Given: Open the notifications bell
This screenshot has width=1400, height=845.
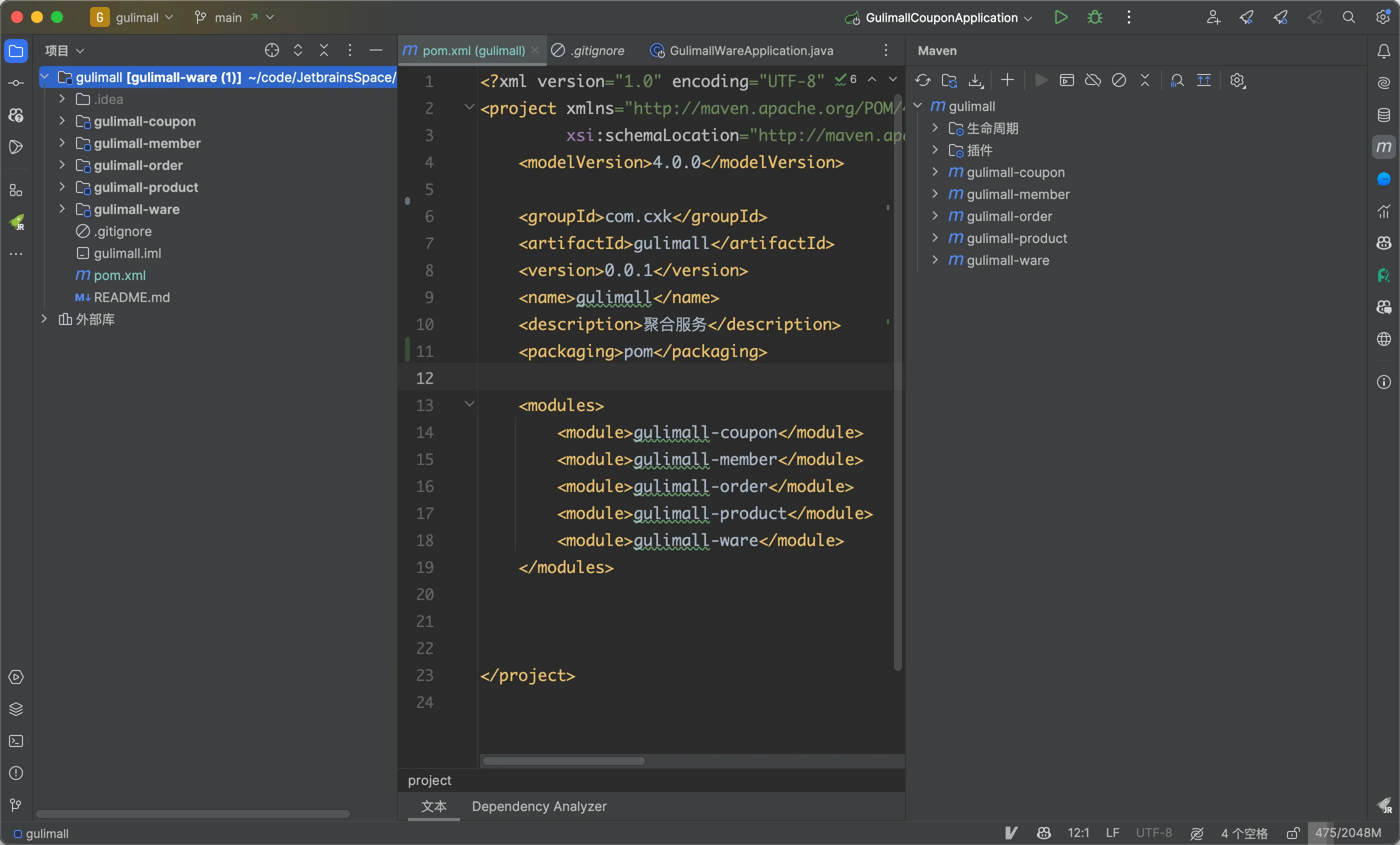Looking at the screenshot, I should [x=1383, y=51].
